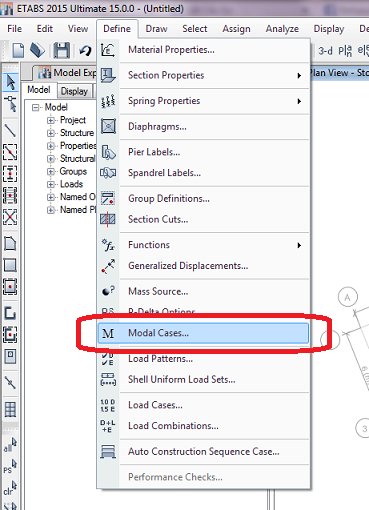369x510 pixels.
Task: Click the Section Properties menu icon
Action: [108, 75]
